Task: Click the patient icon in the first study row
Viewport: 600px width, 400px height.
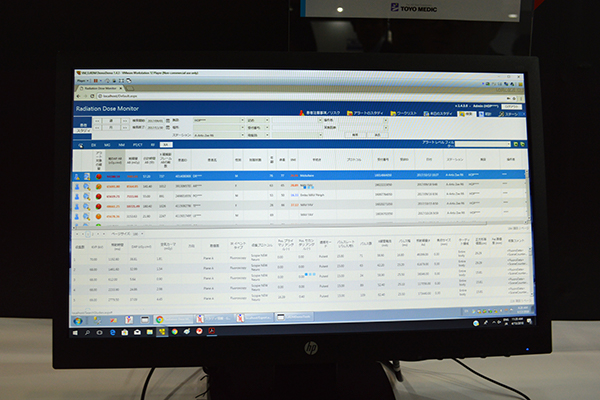Action: click(79, 175)
